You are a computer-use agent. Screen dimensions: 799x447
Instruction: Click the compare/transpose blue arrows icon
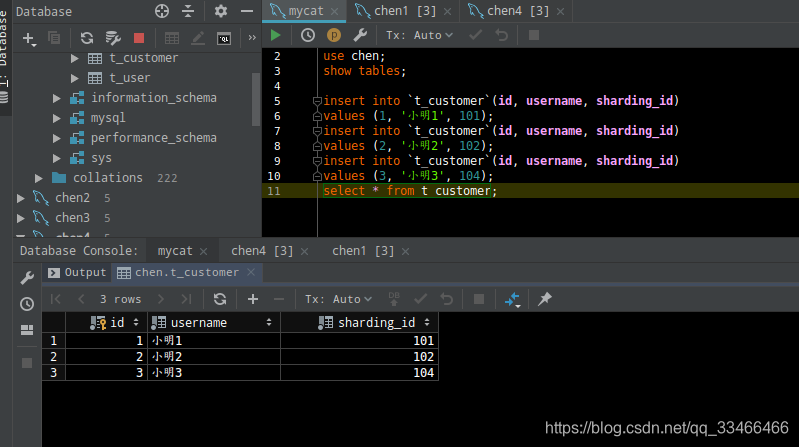click(x=512, y=299)
